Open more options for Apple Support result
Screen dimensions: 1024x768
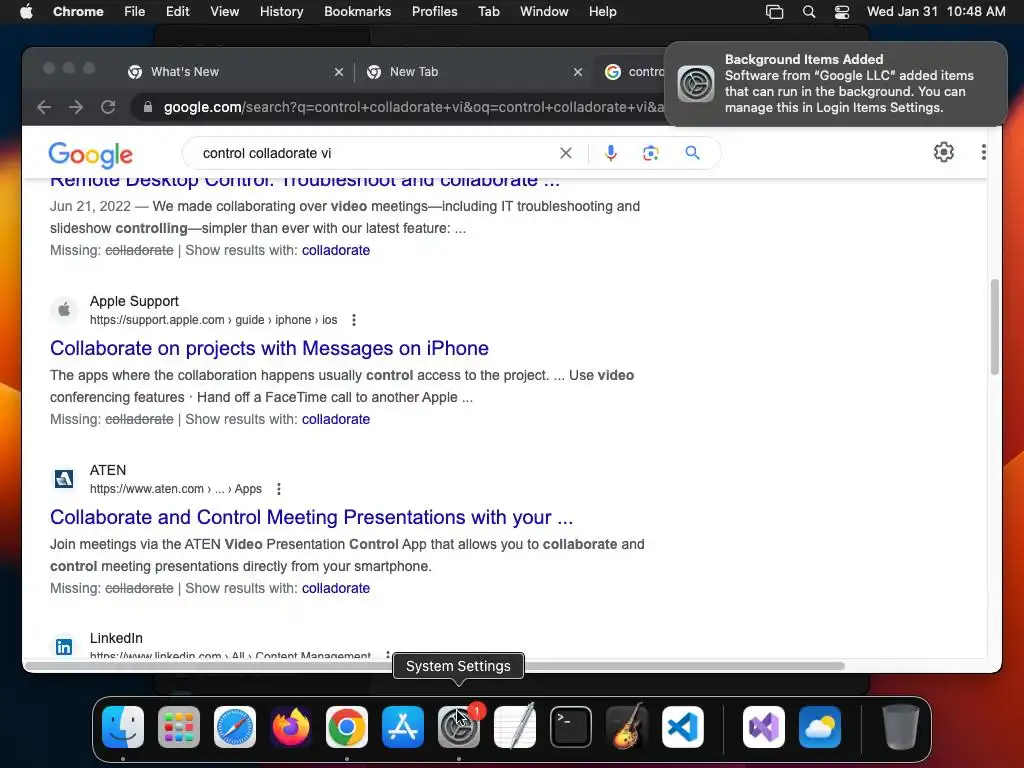click(354, 320)
